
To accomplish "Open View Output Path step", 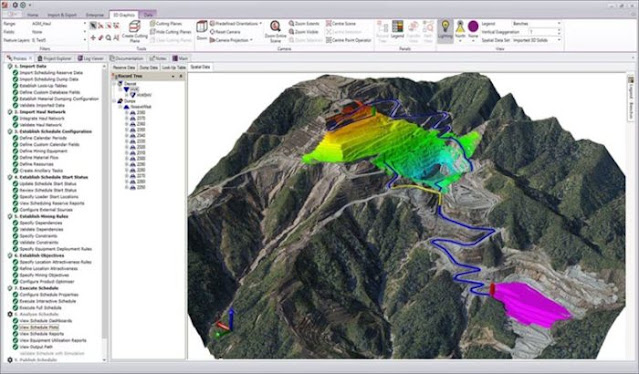I will (x=36, y=347).
